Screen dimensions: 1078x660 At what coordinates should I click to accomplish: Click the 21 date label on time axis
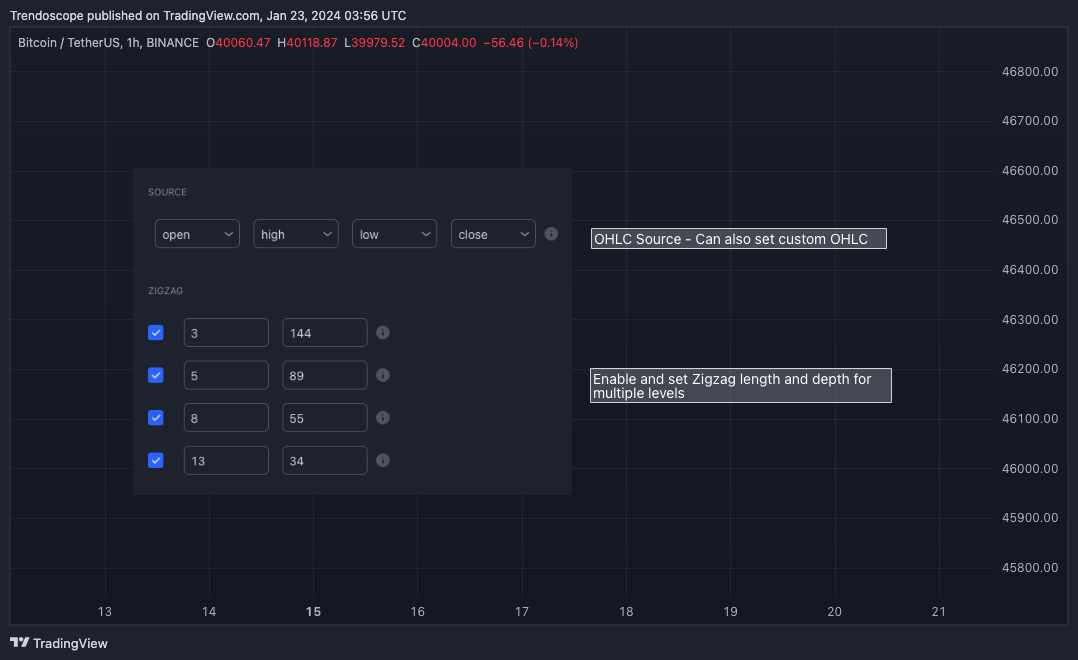(x=938, y=611)
